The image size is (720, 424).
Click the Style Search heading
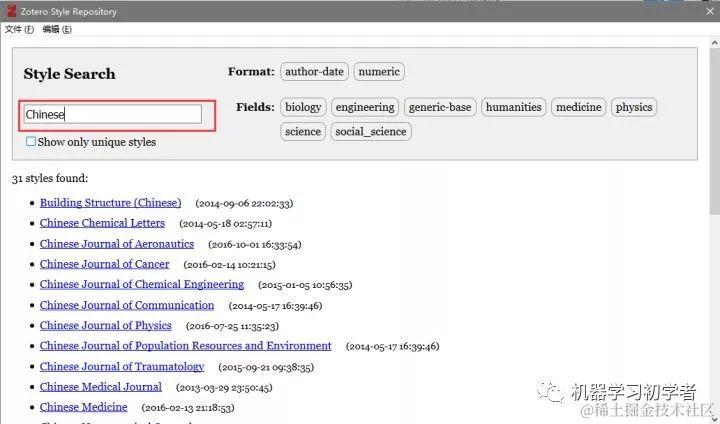(69, 74)
